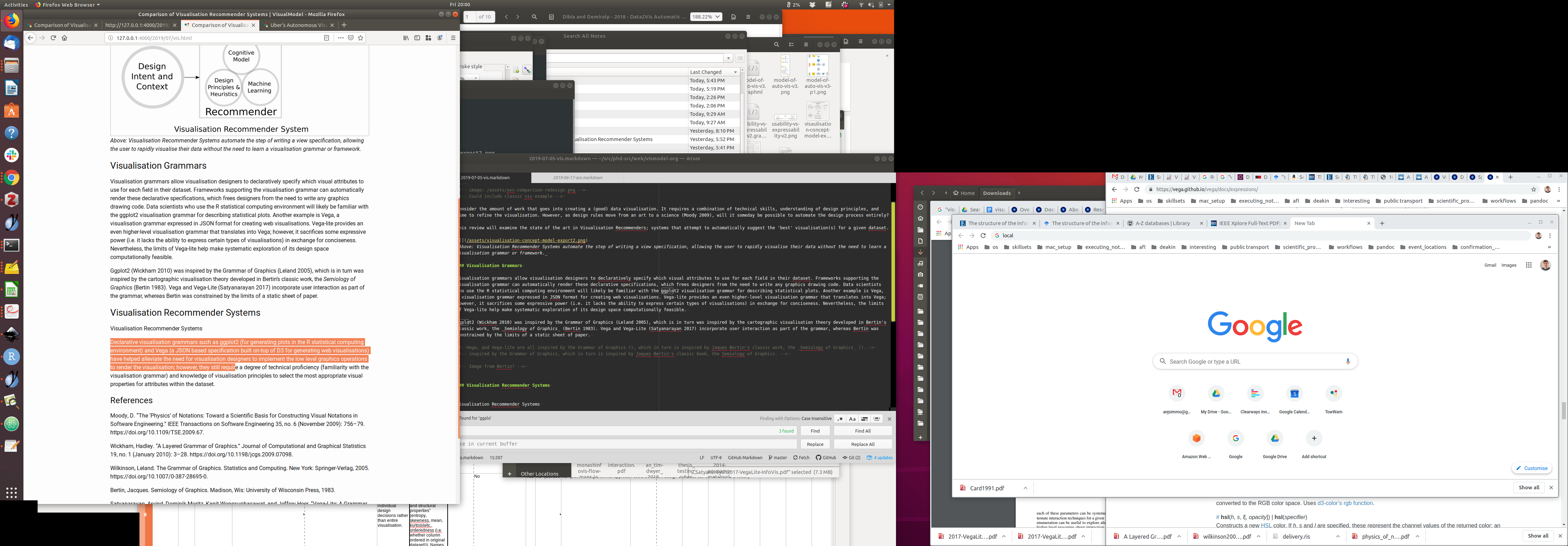Click Google voice search microphone
The width and height of the screenshot is (1568, 546).
1347,362
